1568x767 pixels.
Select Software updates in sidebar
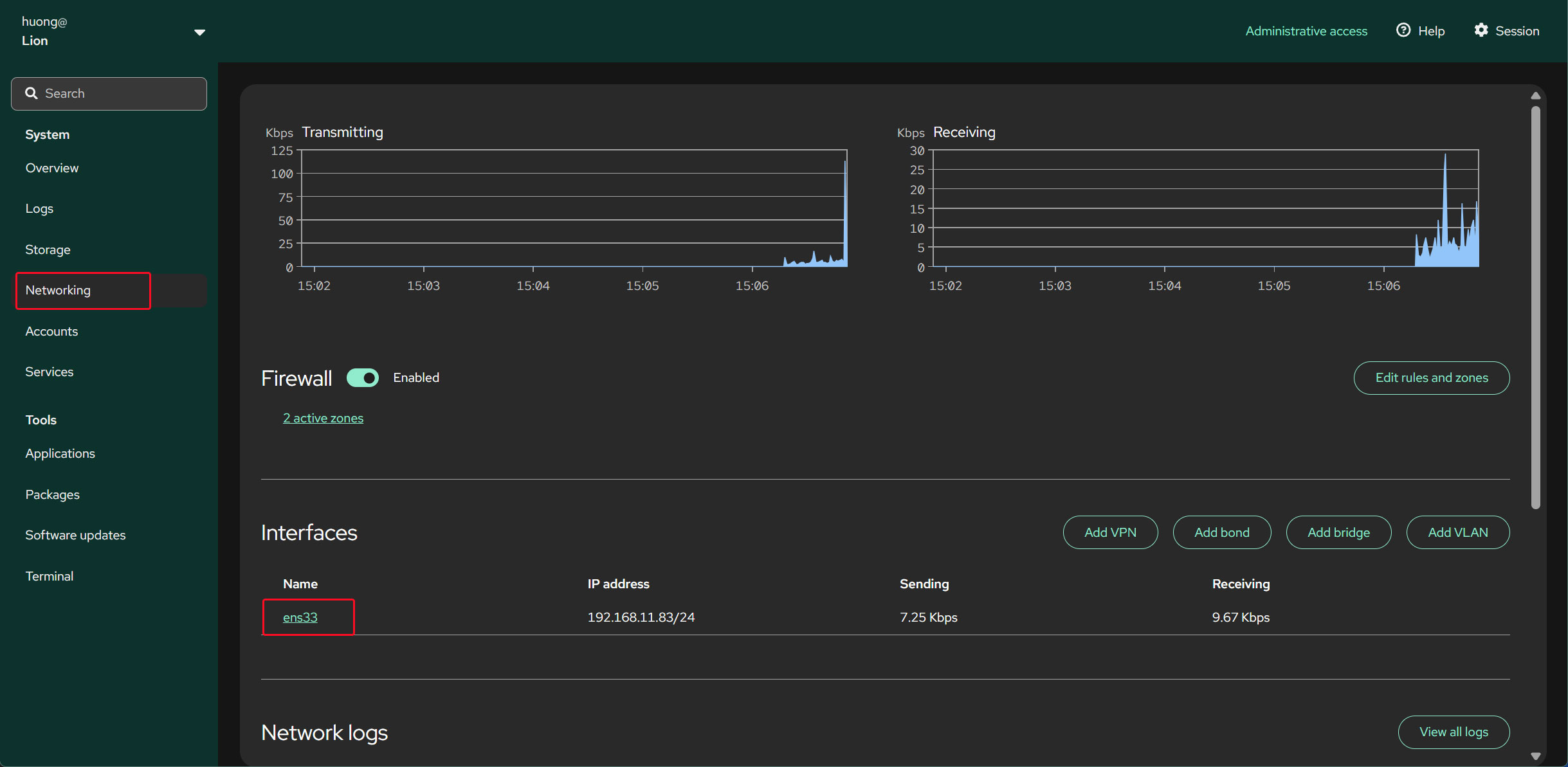75,535
